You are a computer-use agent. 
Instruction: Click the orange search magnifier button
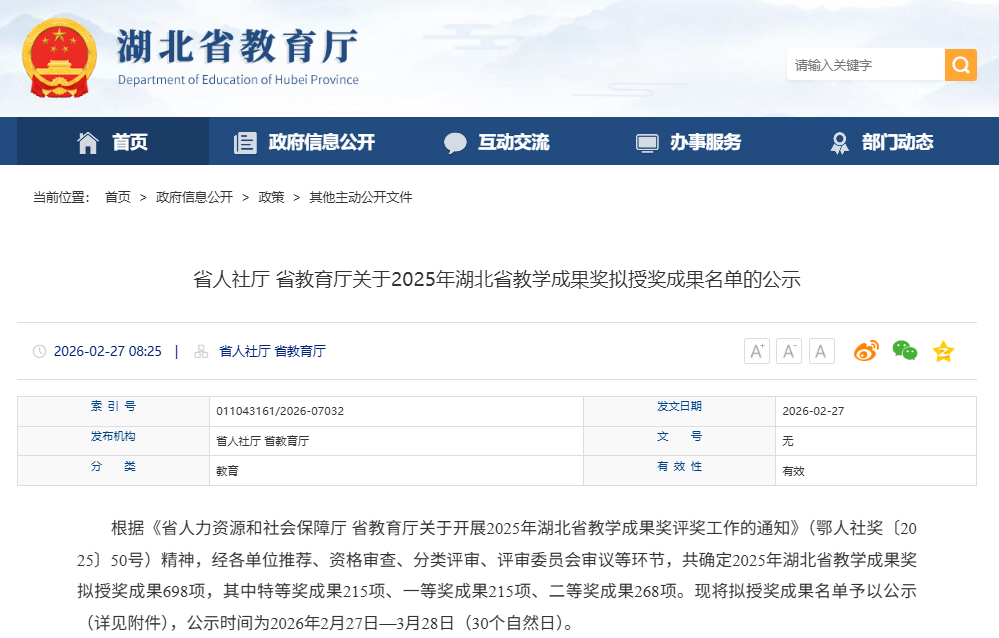coord(960,65)
